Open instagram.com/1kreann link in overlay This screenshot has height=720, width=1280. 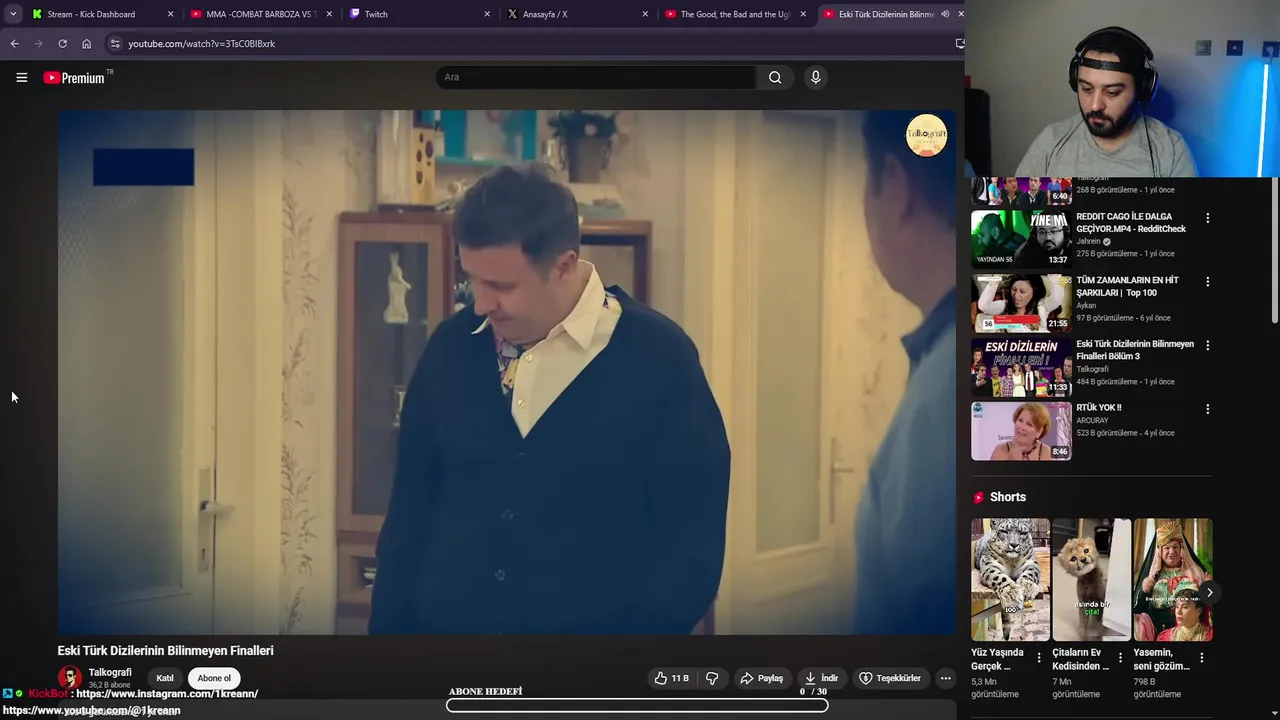click(167, 693)
